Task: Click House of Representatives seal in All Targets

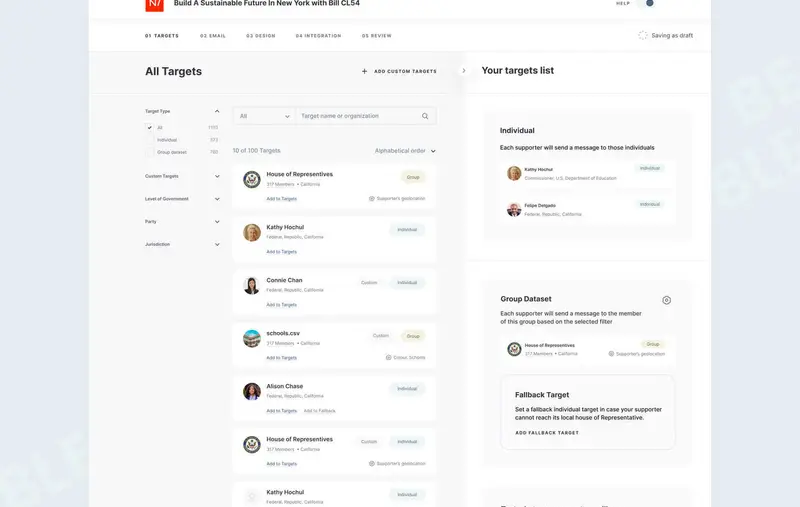Action: pos(252,180)
